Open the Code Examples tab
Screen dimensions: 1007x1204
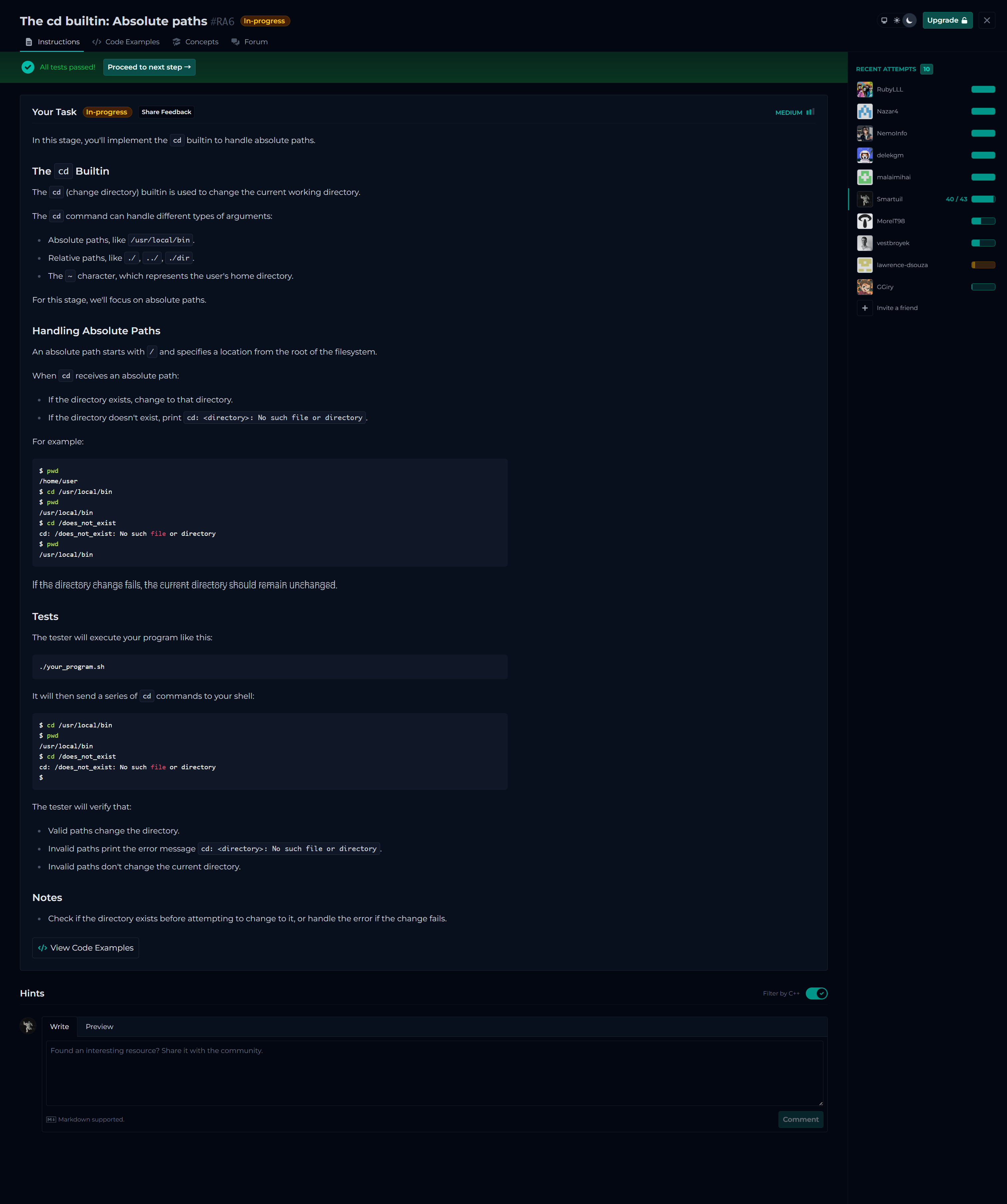pyautogui.click(x=126, y=42)
